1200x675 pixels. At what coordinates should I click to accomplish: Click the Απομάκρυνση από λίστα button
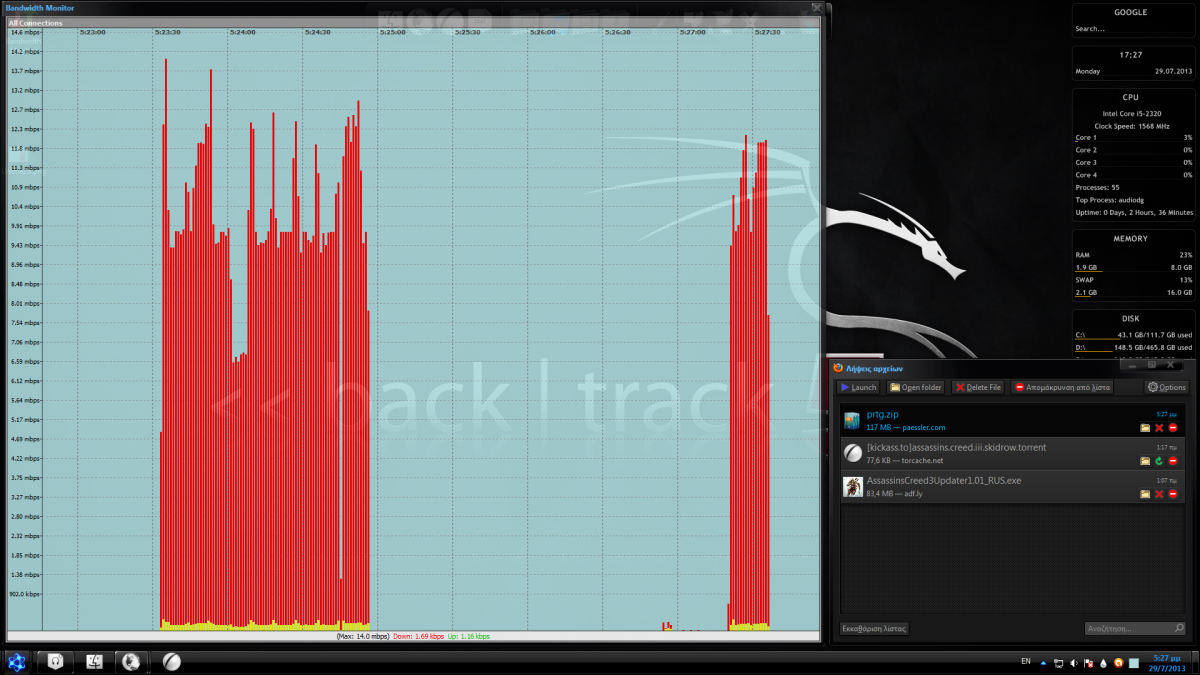(x=1062, y=387)
